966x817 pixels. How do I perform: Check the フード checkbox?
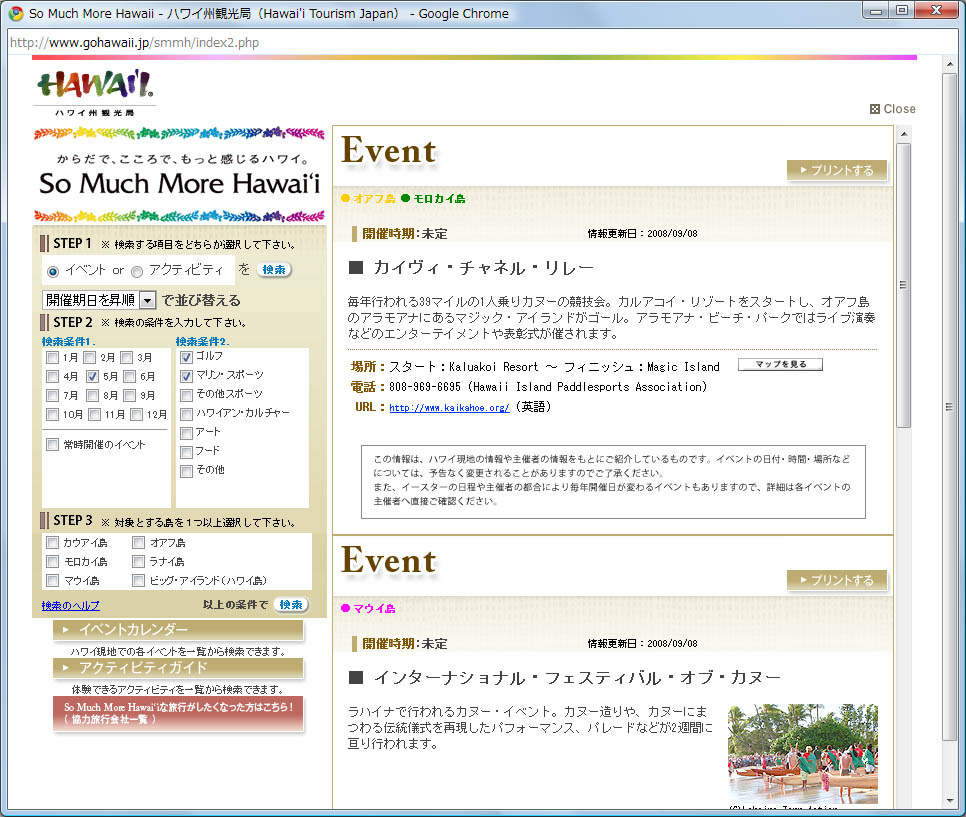click(187, 452)
